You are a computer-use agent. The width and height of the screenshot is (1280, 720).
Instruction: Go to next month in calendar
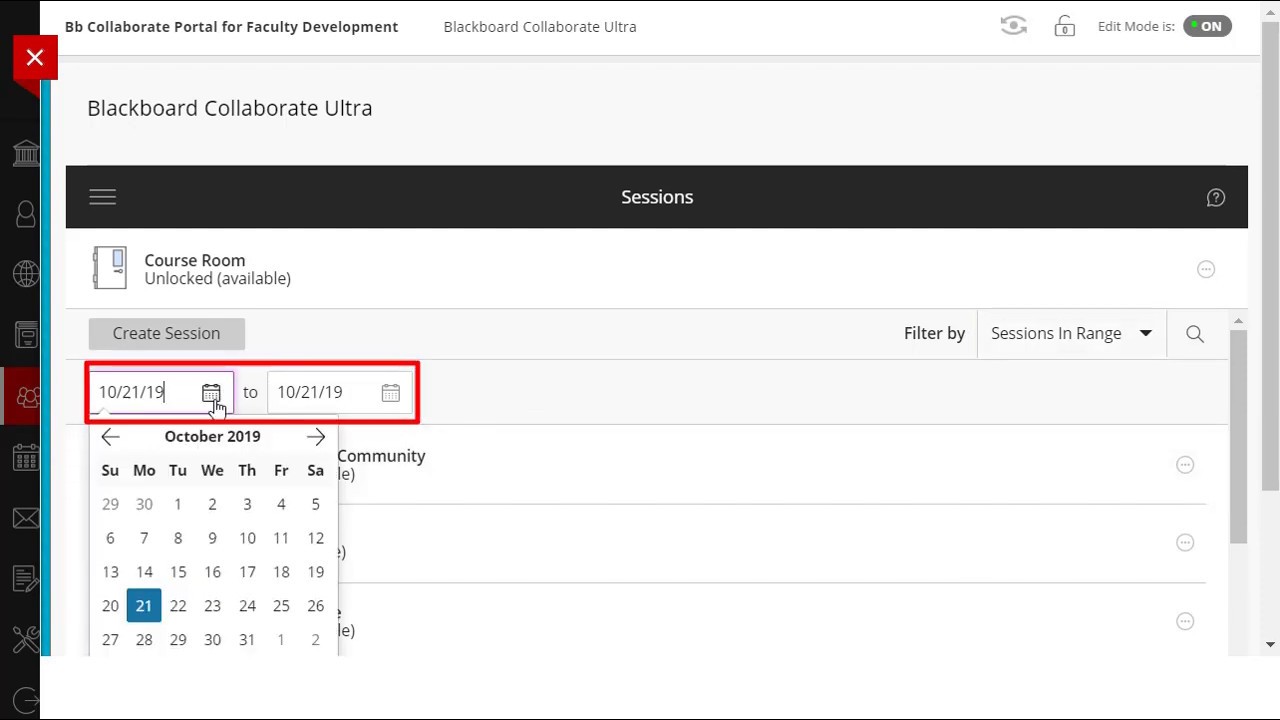316,437
